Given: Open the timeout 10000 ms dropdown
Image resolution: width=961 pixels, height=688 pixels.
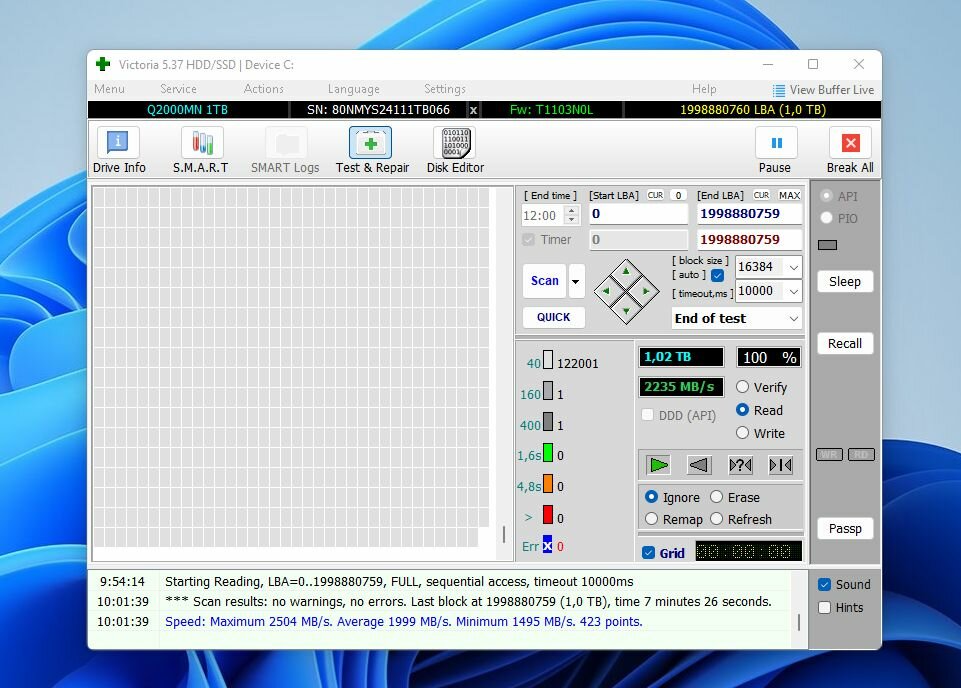Looking at the screenshot, I should (793, 291).
